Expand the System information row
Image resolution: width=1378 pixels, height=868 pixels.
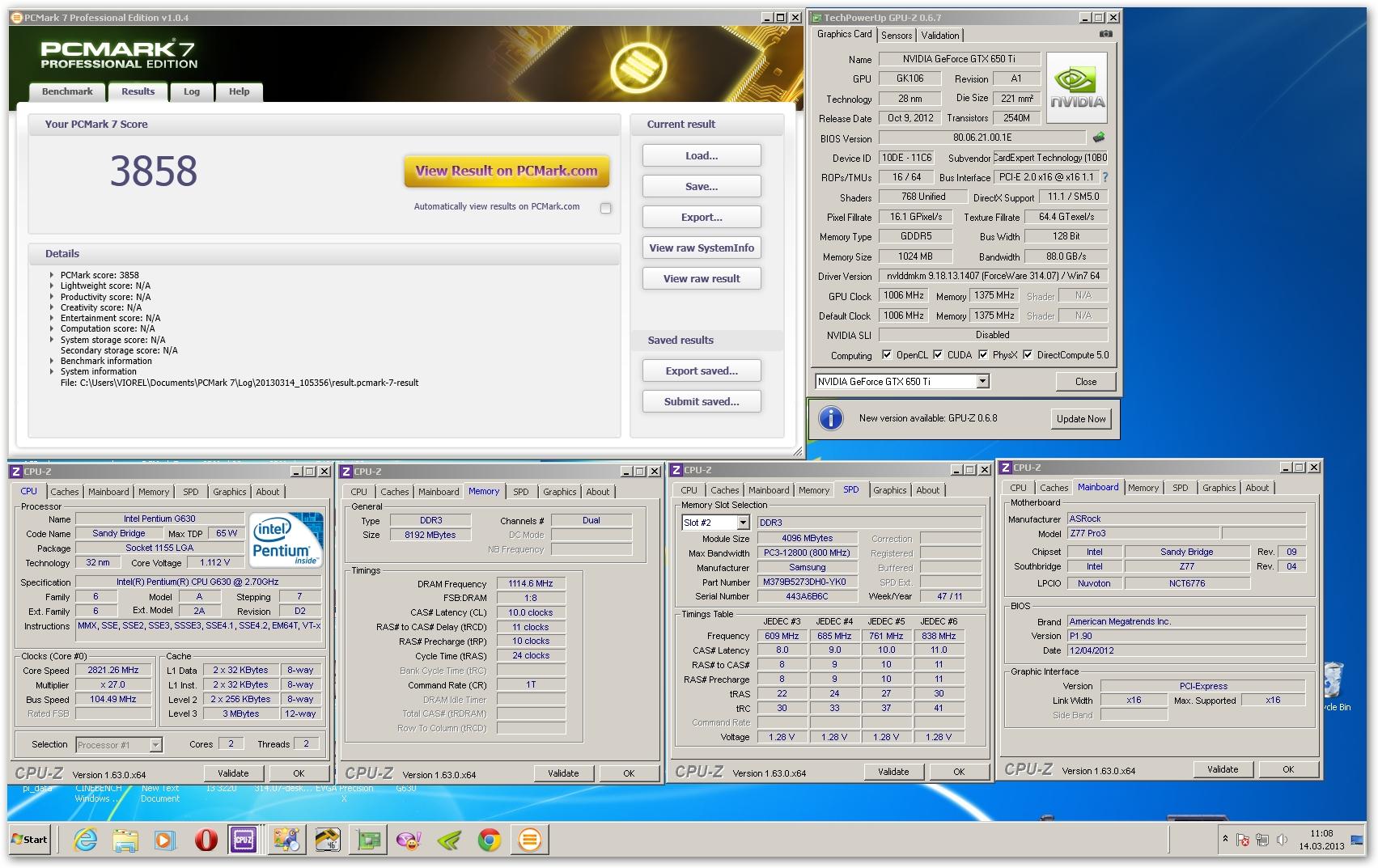(x=52, y=371)
